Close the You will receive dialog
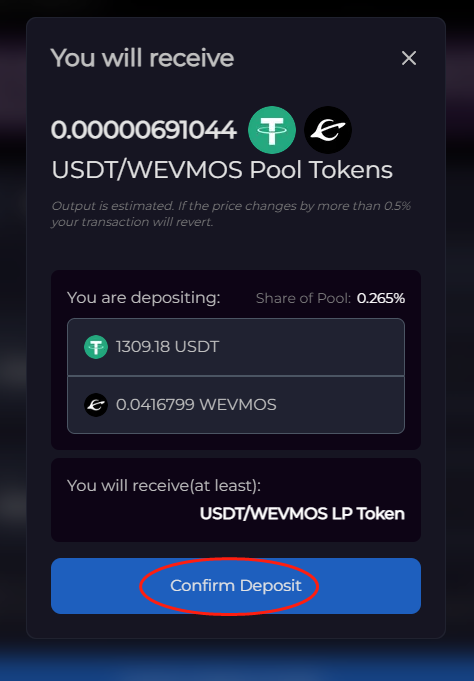 pyautogui.click(x=409, y=58)
